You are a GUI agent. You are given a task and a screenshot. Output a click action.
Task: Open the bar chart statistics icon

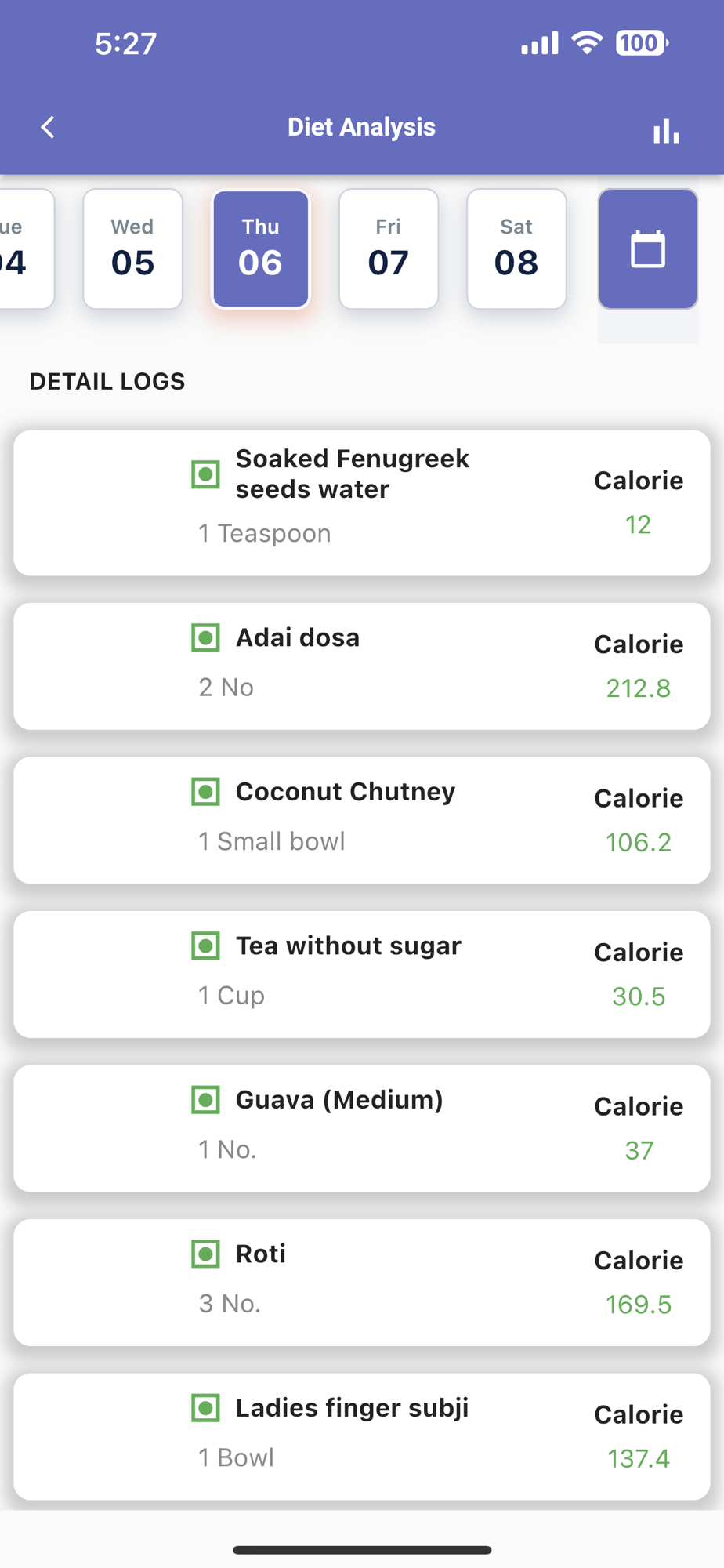[x=666, y=132]
